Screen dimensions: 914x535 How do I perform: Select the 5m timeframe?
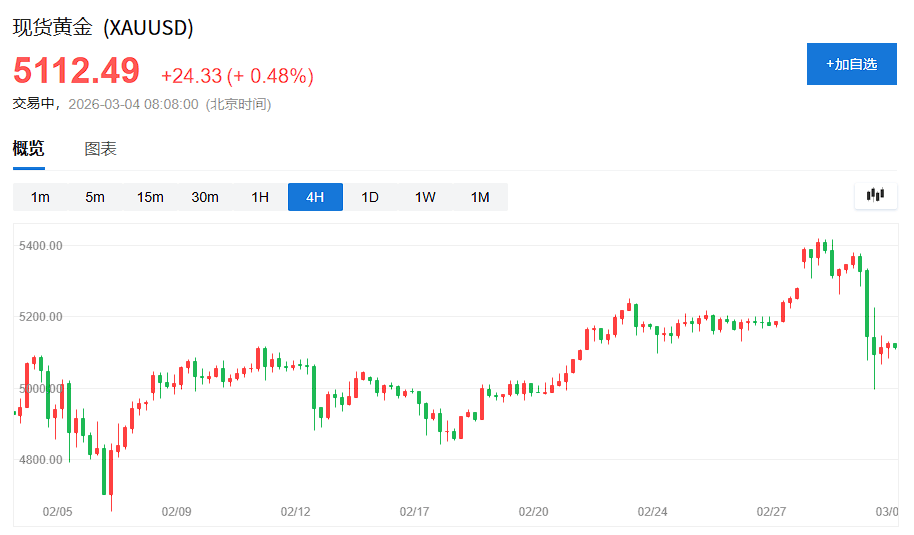95,197
